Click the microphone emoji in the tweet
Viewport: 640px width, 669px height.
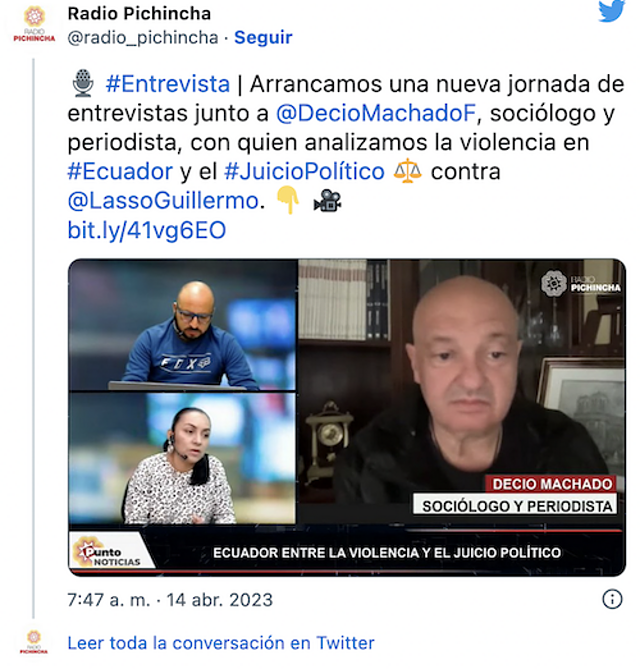83,83
